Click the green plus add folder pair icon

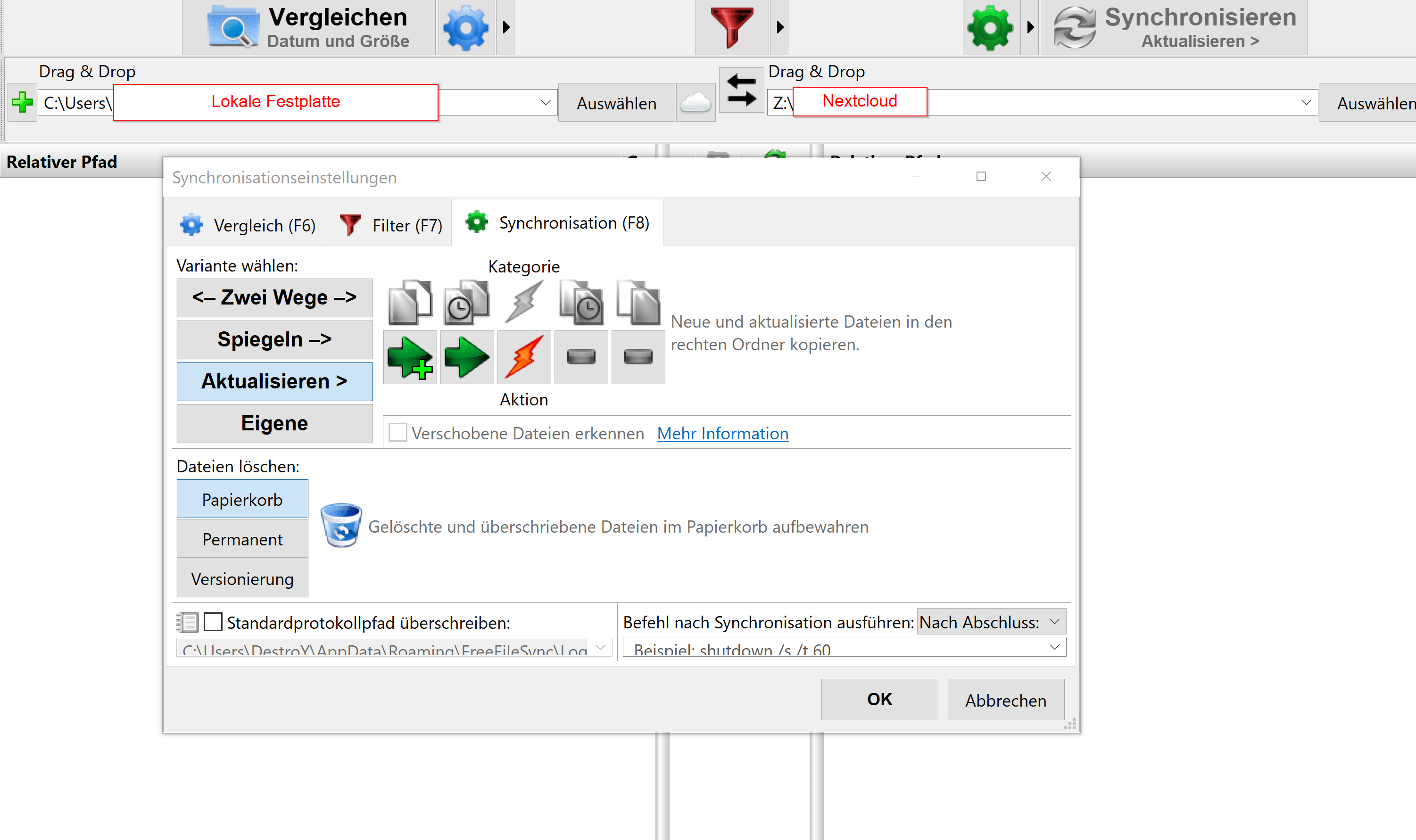tap(22, 102)
